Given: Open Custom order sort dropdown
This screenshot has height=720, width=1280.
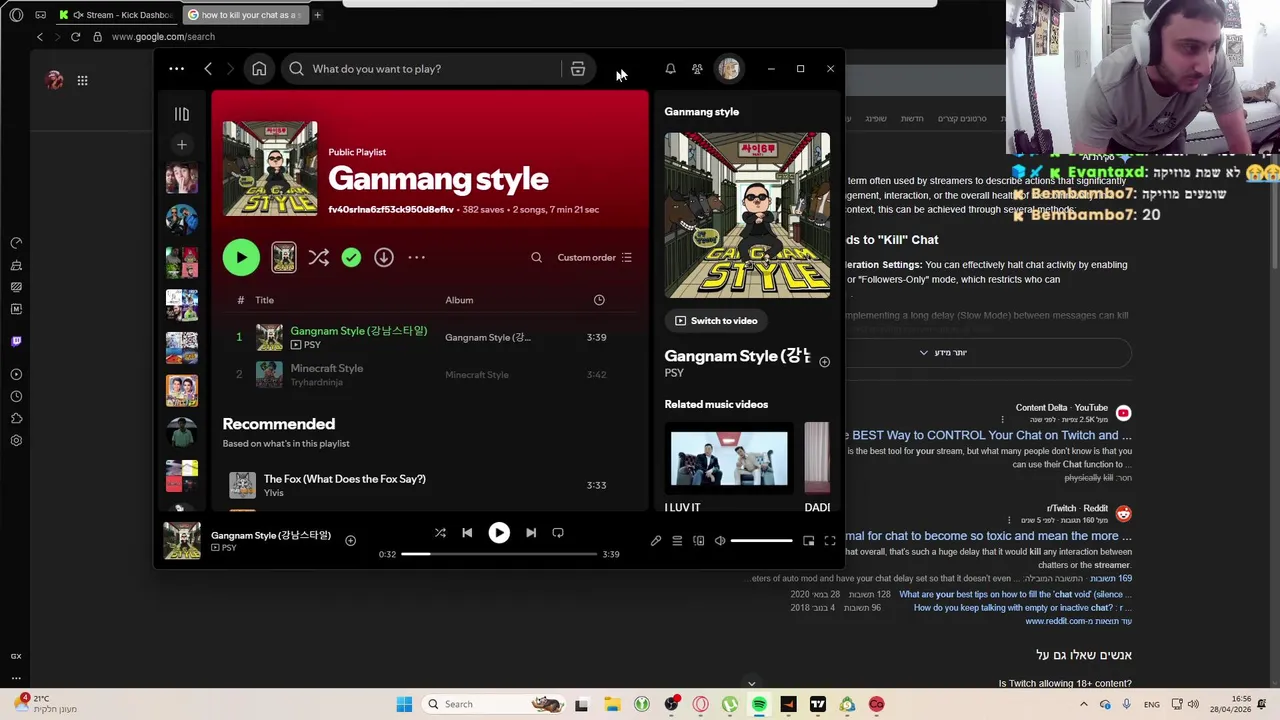Looking at the screenshot, I should 594,258.
